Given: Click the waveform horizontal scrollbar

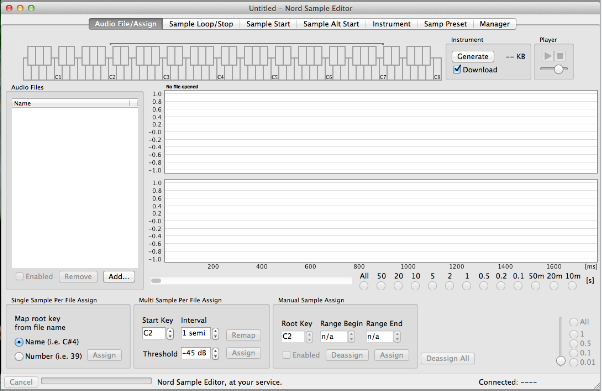Looking at the screenshot, I should 251,281.
